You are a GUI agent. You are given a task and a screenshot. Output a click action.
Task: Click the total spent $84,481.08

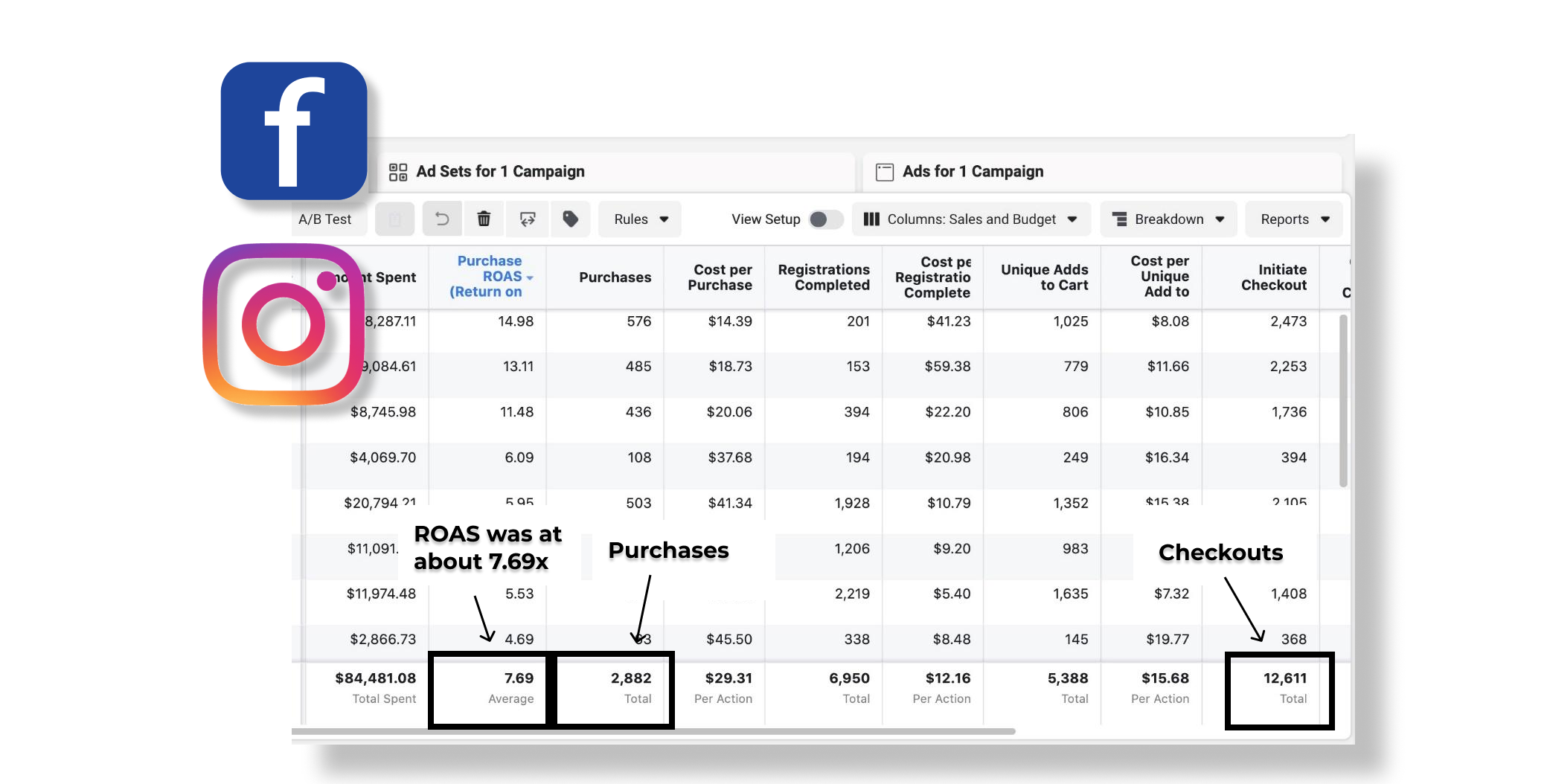(x=375, y=678)
